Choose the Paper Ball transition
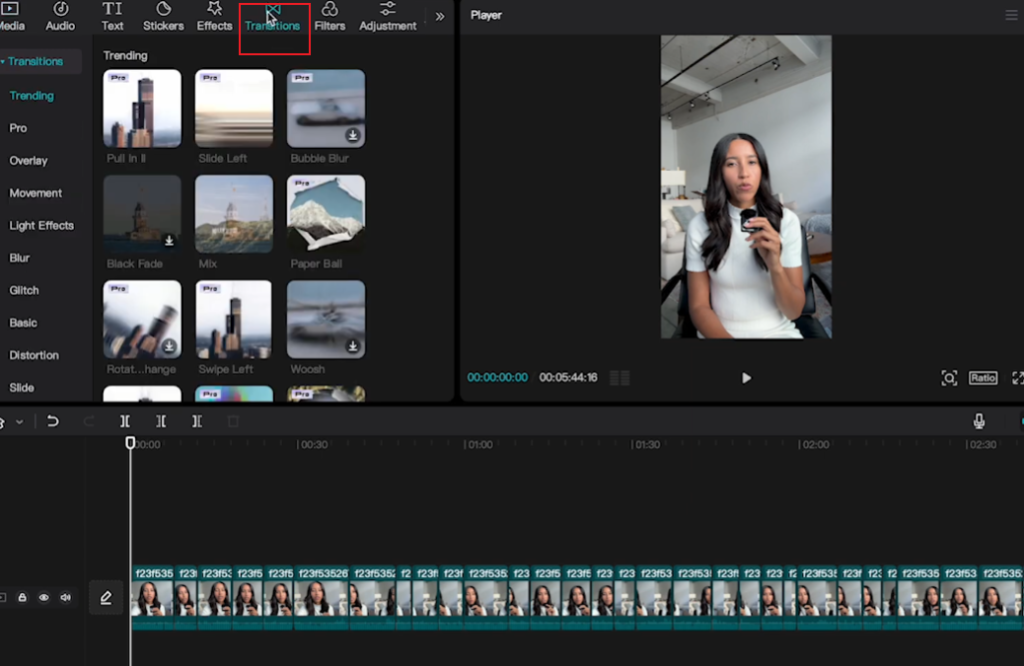Screen dimensions: 1024x666 [326, 214]
